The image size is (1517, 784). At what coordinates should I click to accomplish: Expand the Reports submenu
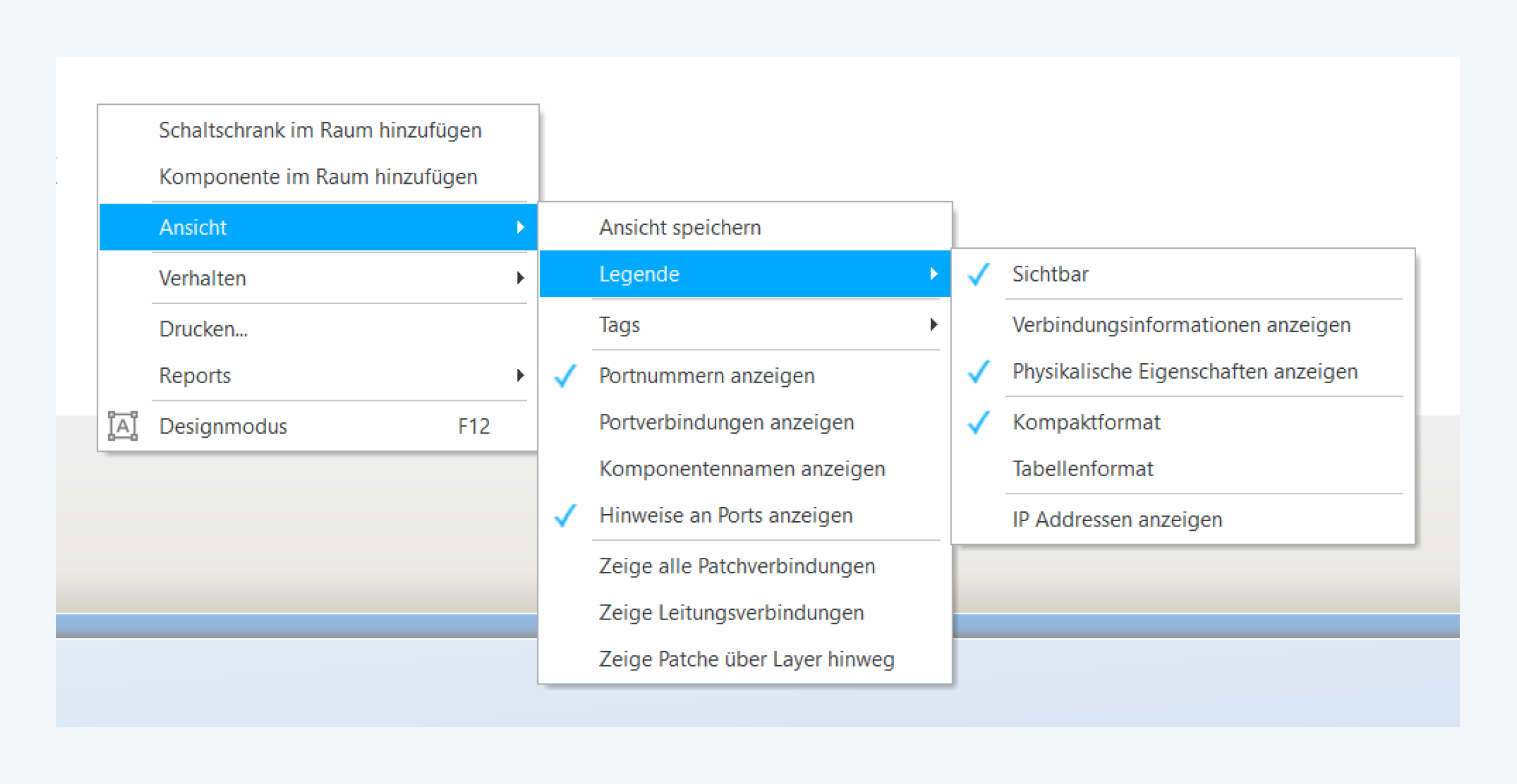[519, 376]
